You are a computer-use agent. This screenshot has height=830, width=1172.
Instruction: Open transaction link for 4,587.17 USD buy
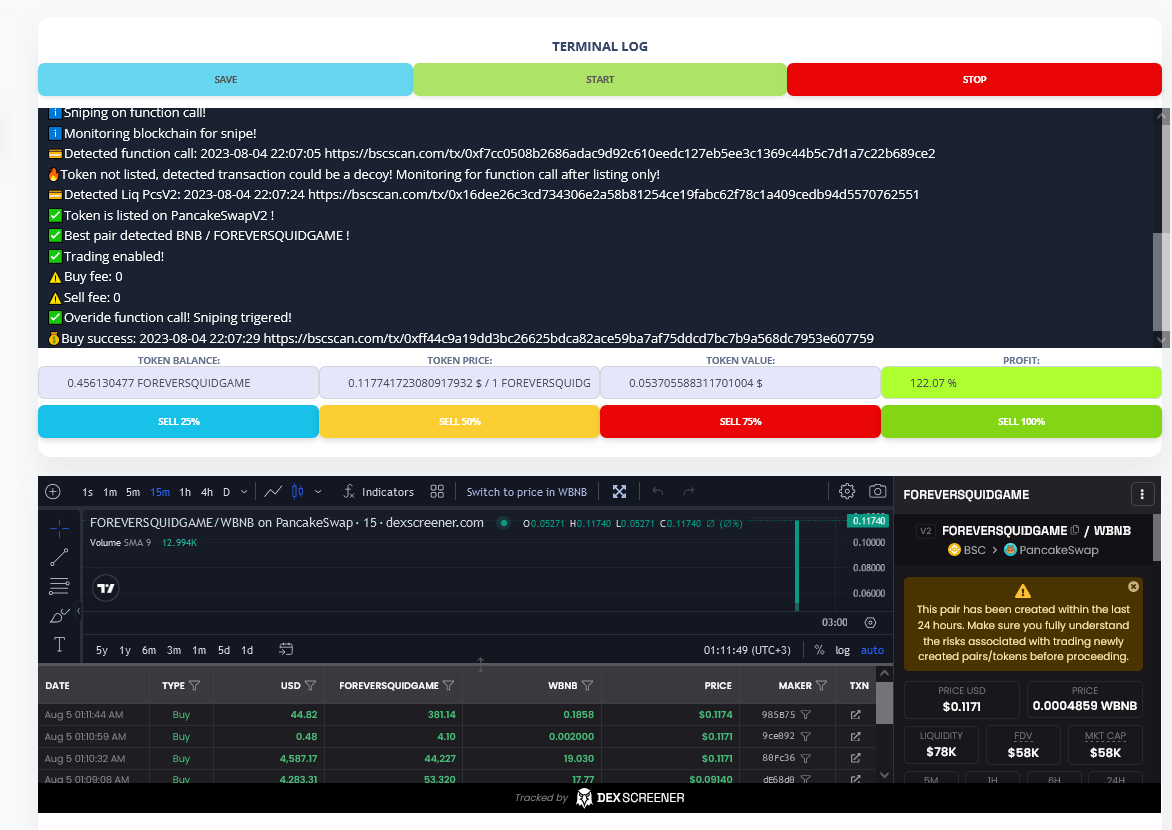coord(856,758)
